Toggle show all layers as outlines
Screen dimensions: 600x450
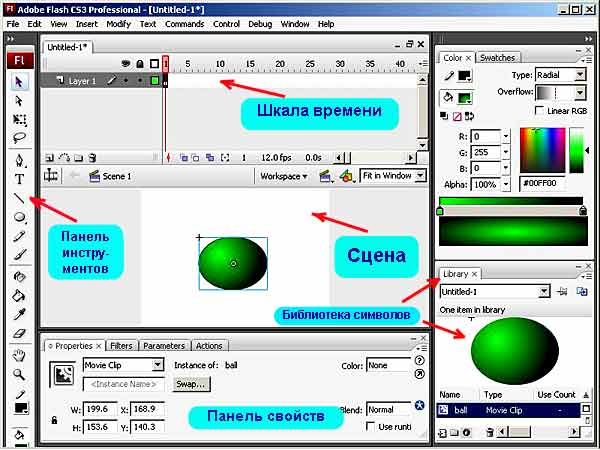[x=154, y=64]
